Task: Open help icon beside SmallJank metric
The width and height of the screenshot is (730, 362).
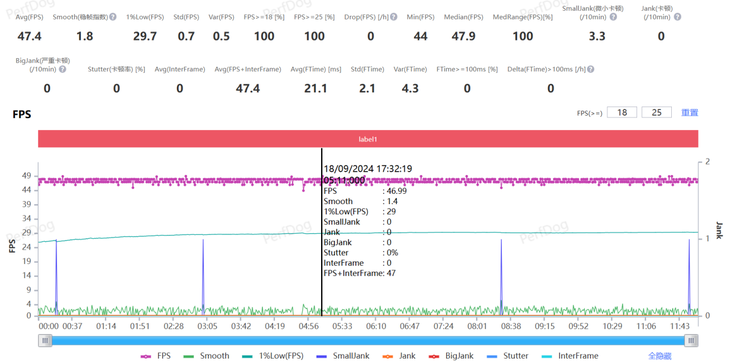Action: click(x=613, y=17)
